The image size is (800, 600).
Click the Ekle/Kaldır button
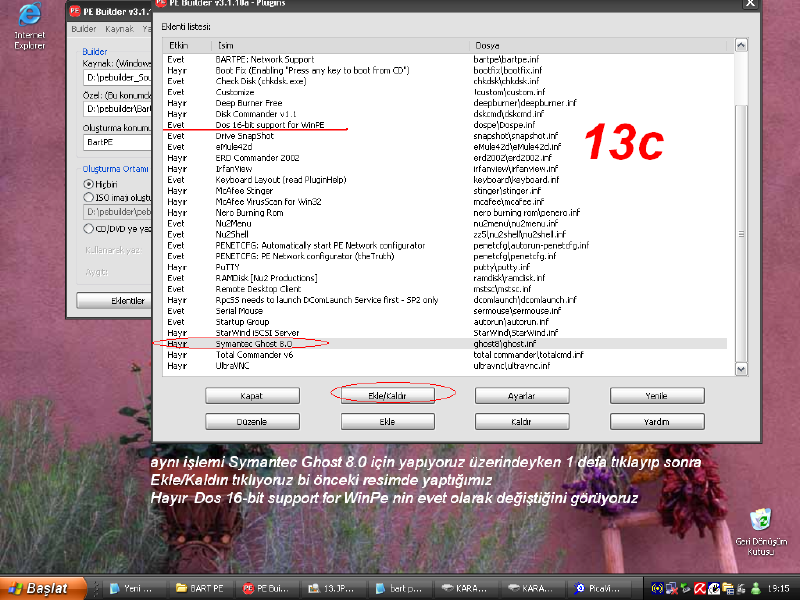click(x=388, y=395)
